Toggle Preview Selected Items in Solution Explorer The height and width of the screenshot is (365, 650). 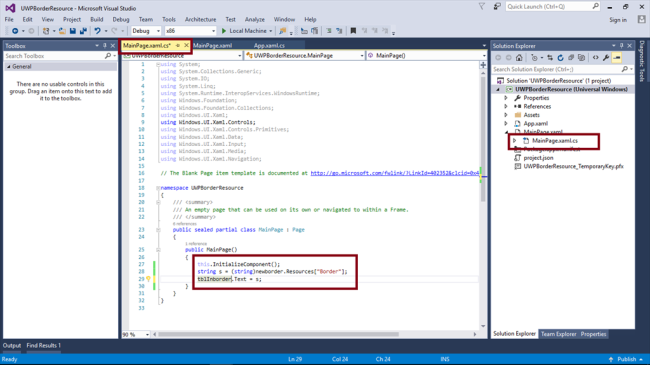click(x=617, y=58)
